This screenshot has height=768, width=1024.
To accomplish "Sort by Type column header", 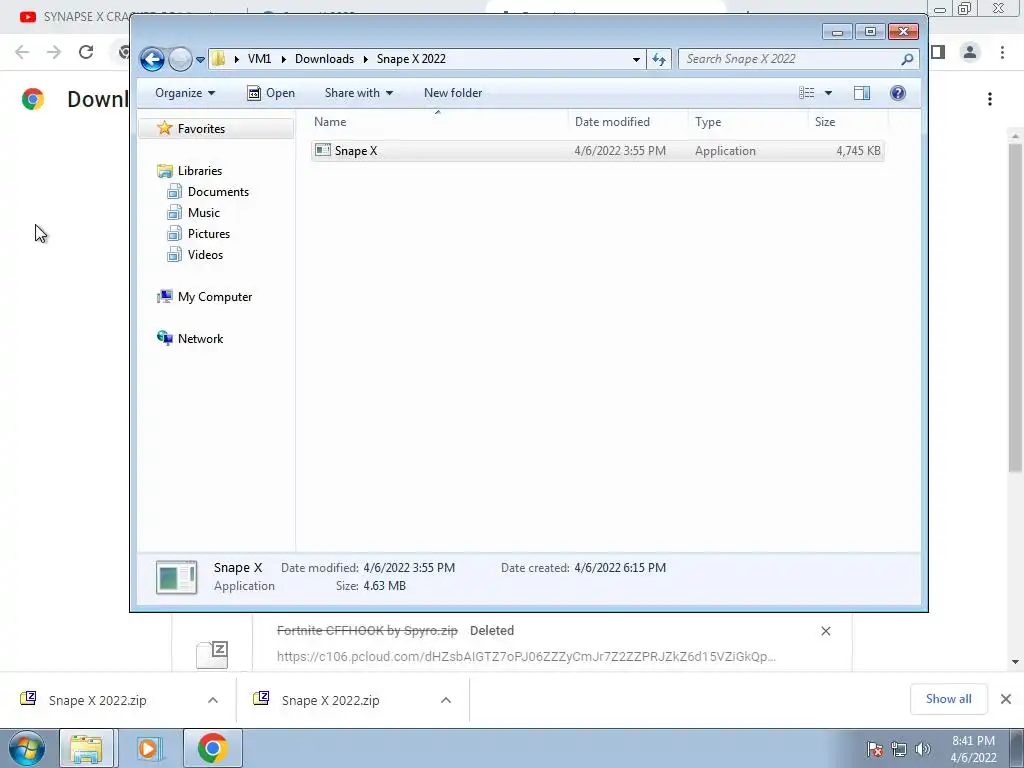I will 747,121.
